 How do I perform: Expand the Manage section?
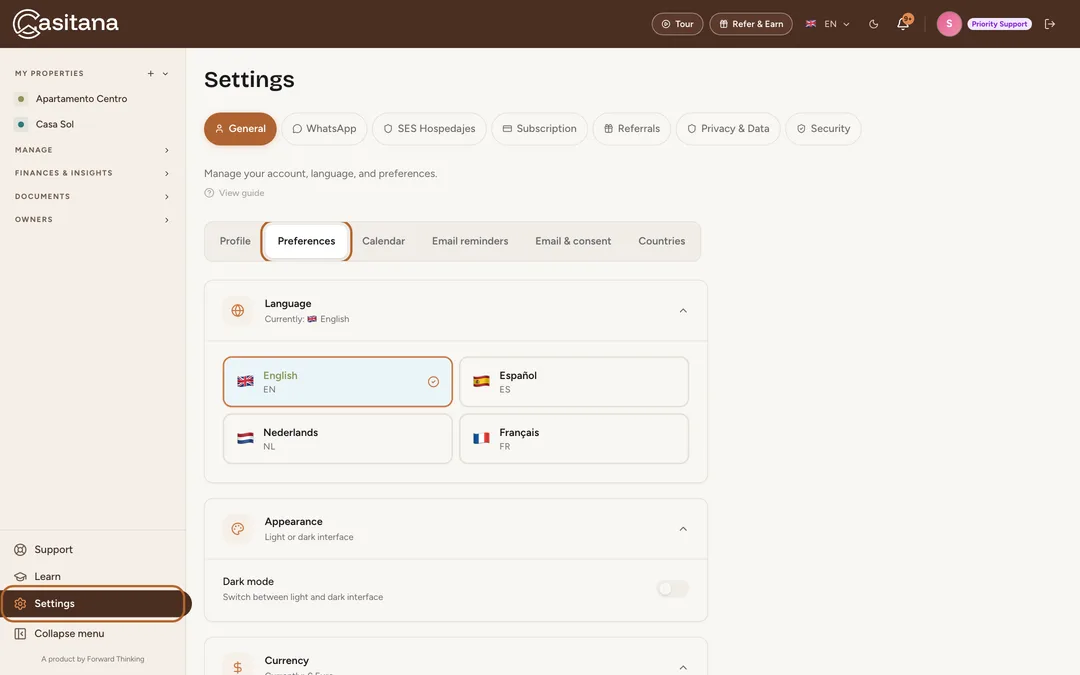92,150
